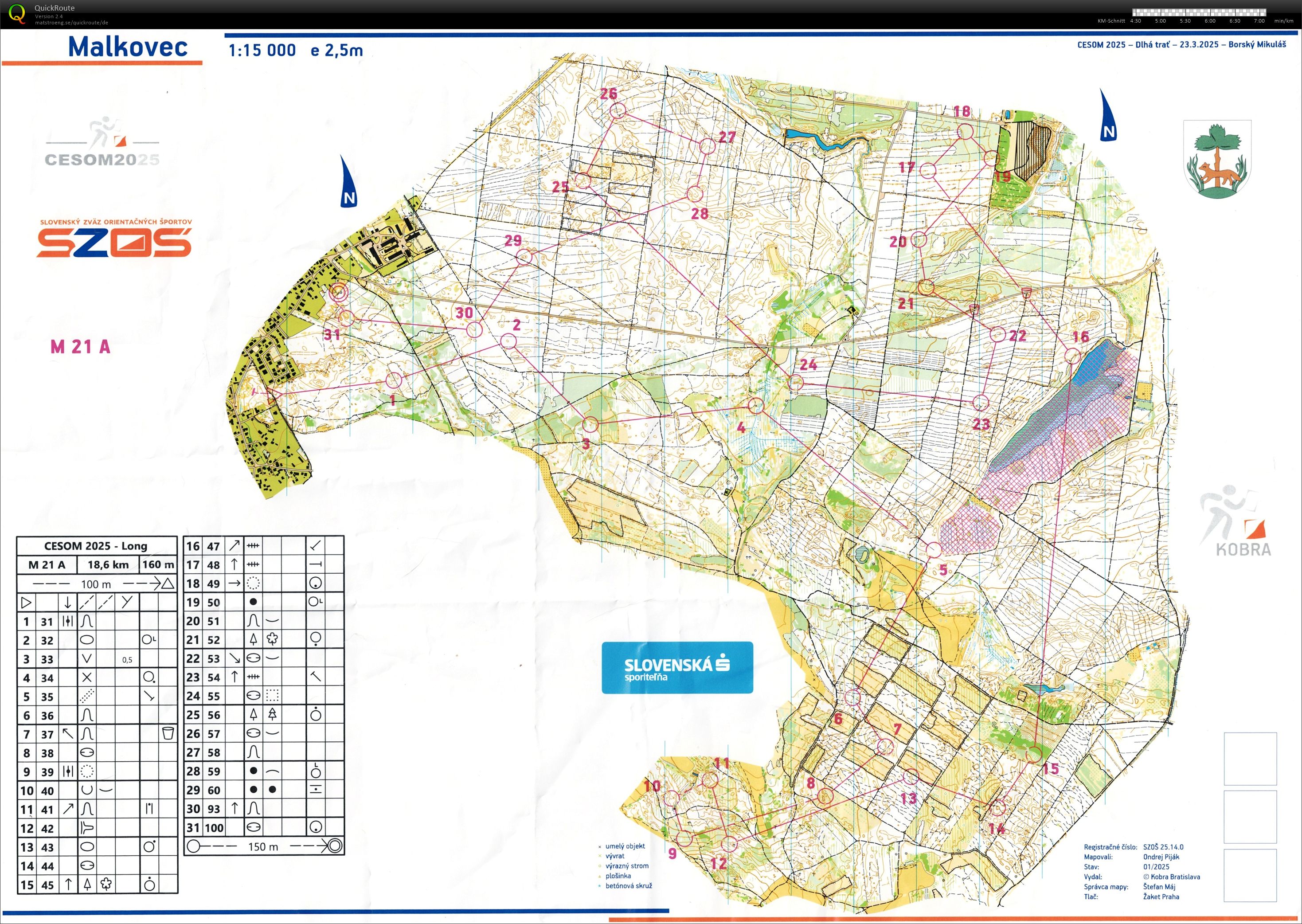Click the 160 m climb cell
Image resolution: width=1302 pixels, height=924 pixels.
pyautogui.click(x=158, y=564)
